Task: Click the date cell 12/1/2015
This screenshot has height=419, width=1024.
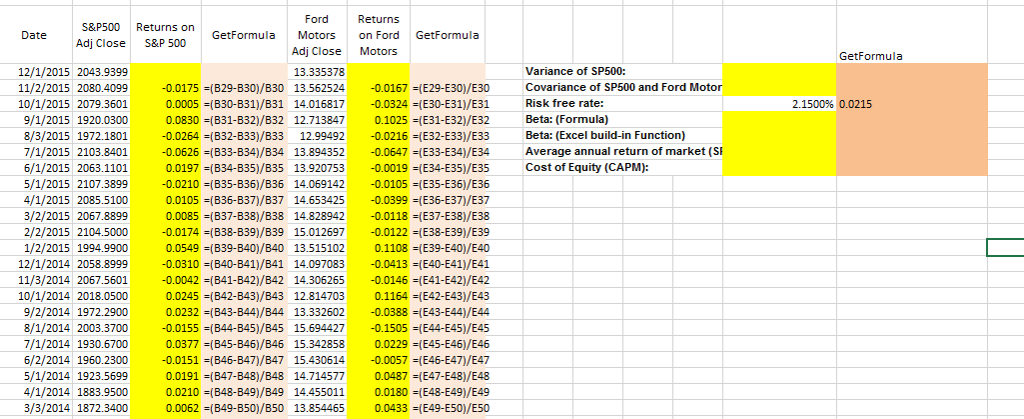Action: (x=38, y=70)
